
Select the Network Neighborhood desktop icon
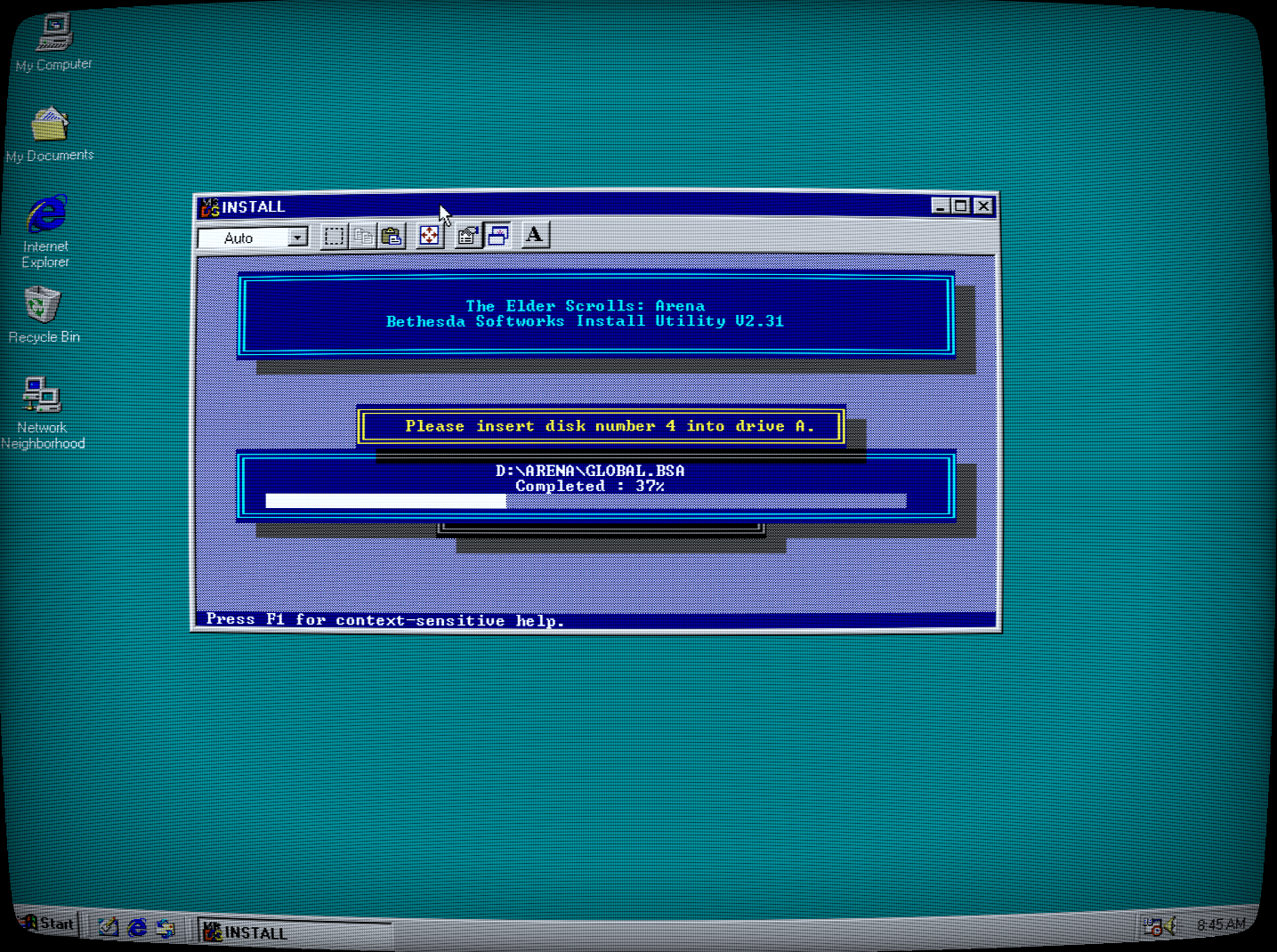43,413
